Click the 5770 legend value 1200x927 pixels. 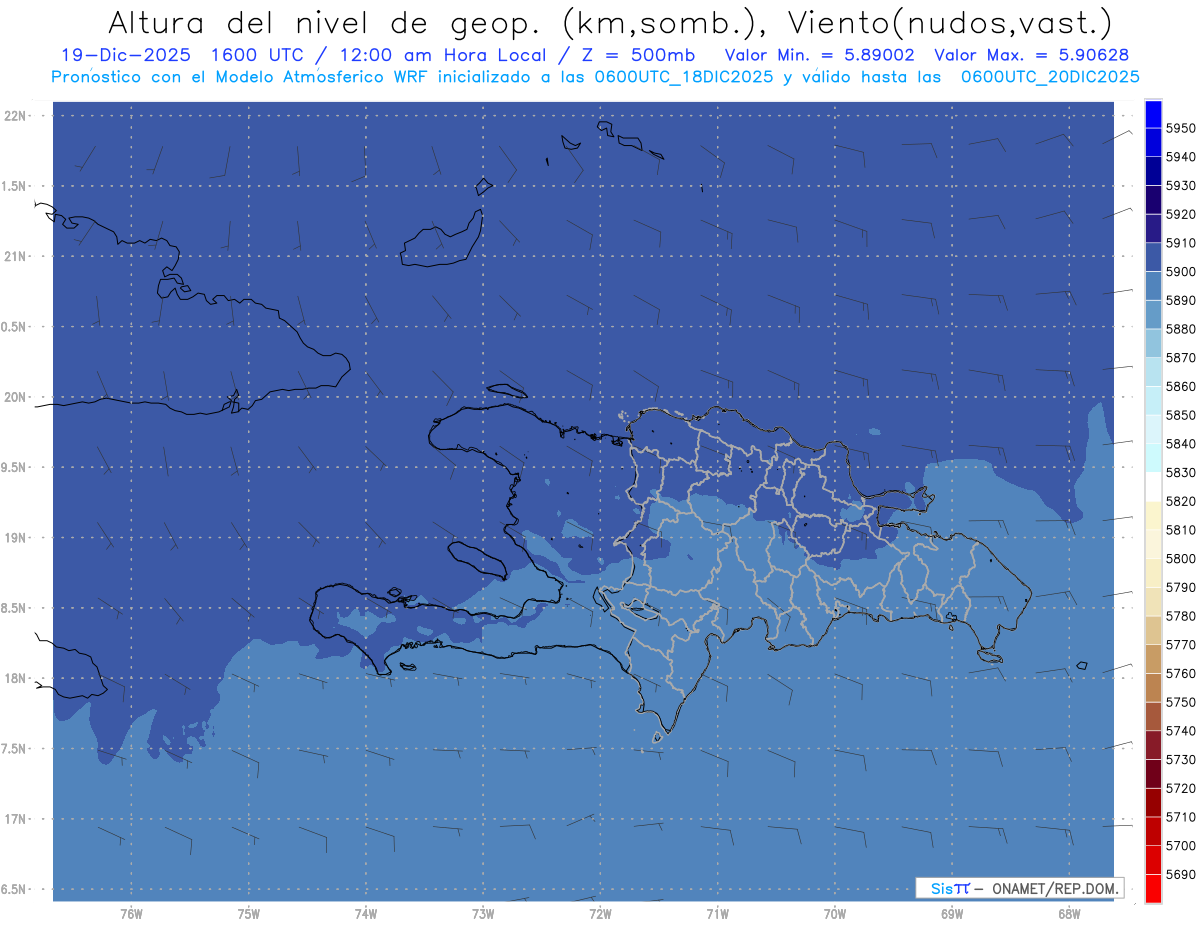coord(1180,645)
